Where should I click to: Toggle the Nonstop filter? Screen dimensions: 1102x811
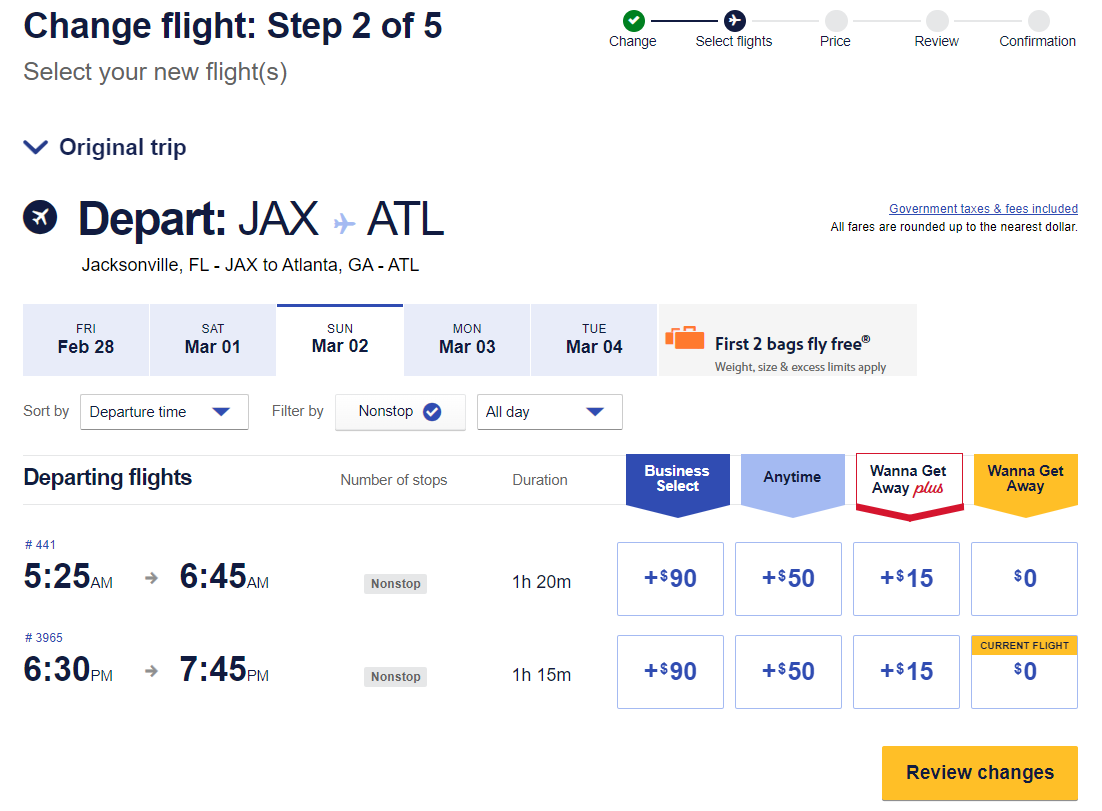(x=400, y=411)
